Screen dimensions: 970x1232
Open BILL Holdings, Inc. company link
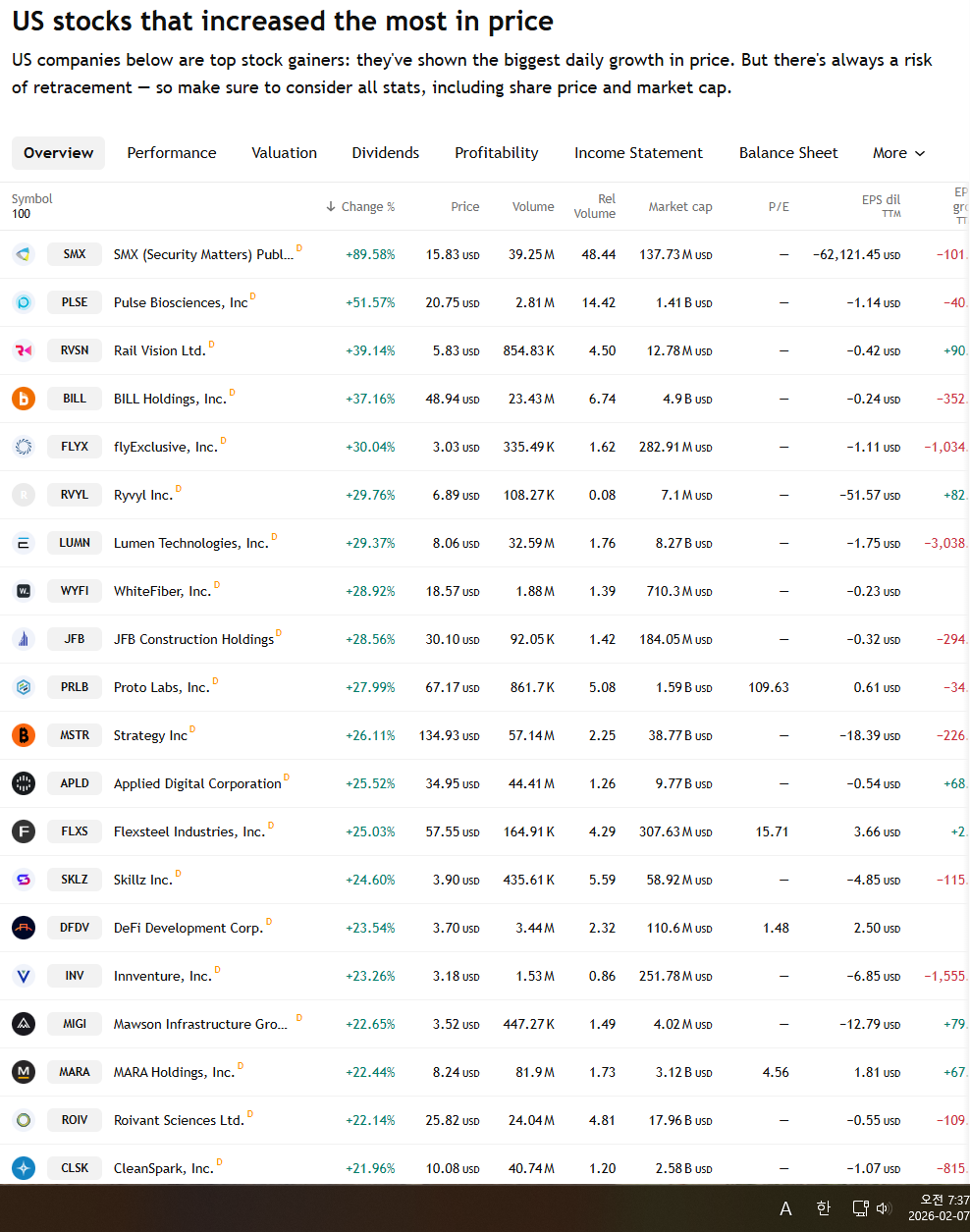click(170, 399)
